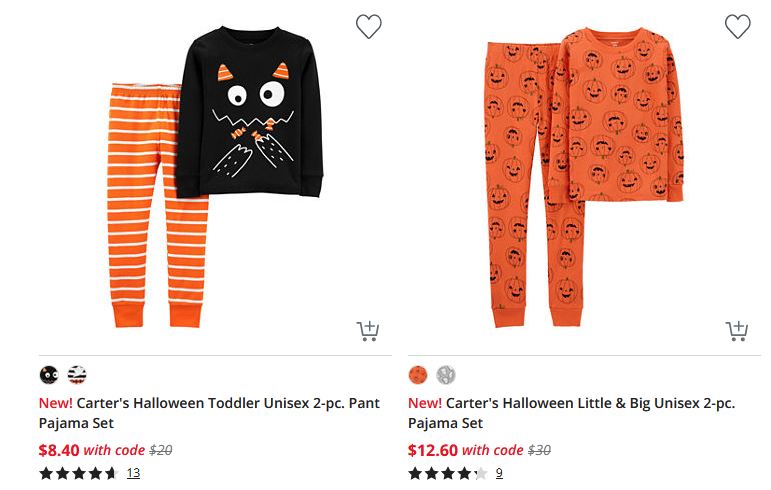
Task: Click the crossed-out $20 original price
Action: coord(160,450)
